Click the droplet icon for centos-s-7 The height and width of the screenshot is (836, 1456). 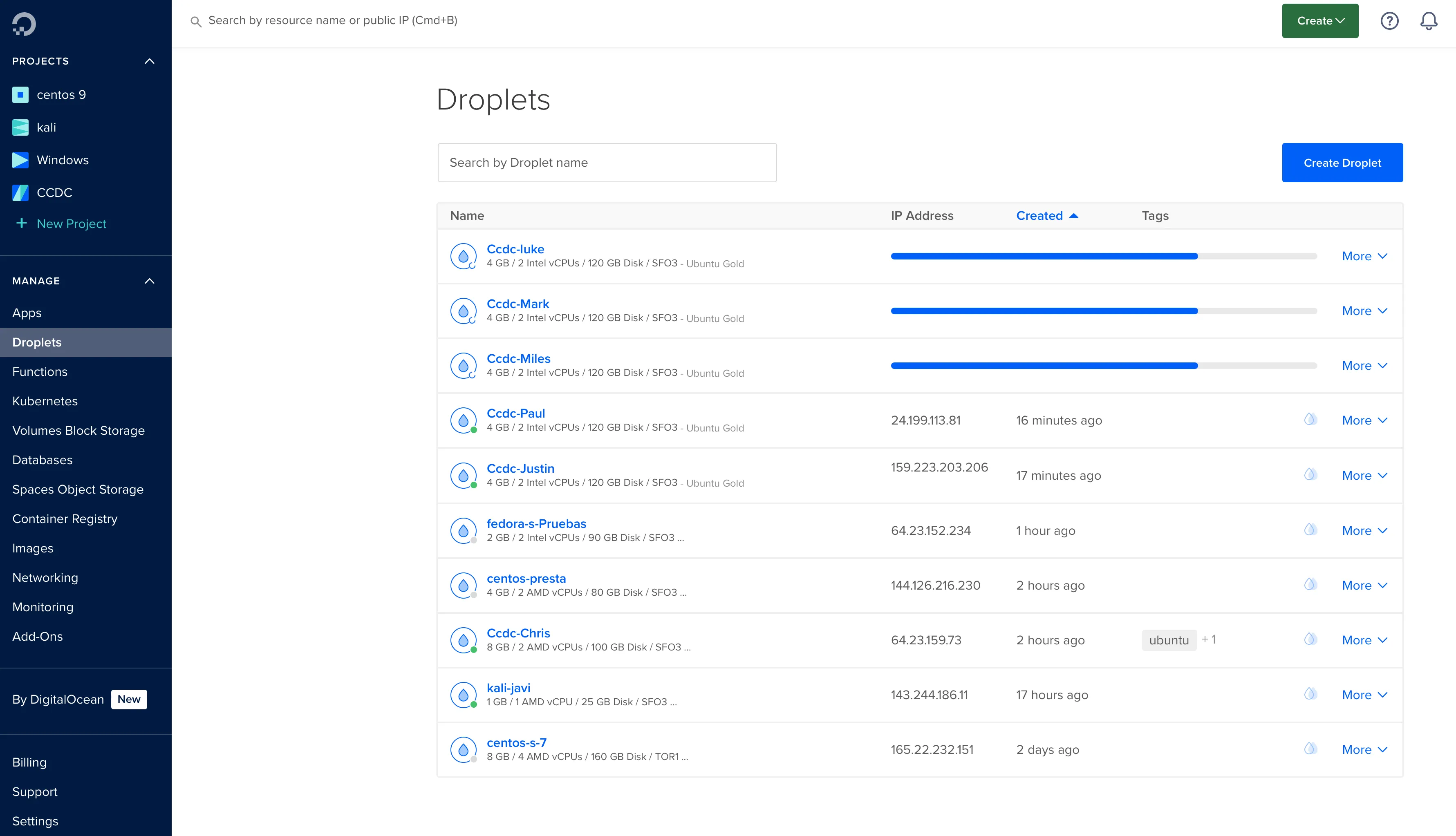[x=464, y=749]
